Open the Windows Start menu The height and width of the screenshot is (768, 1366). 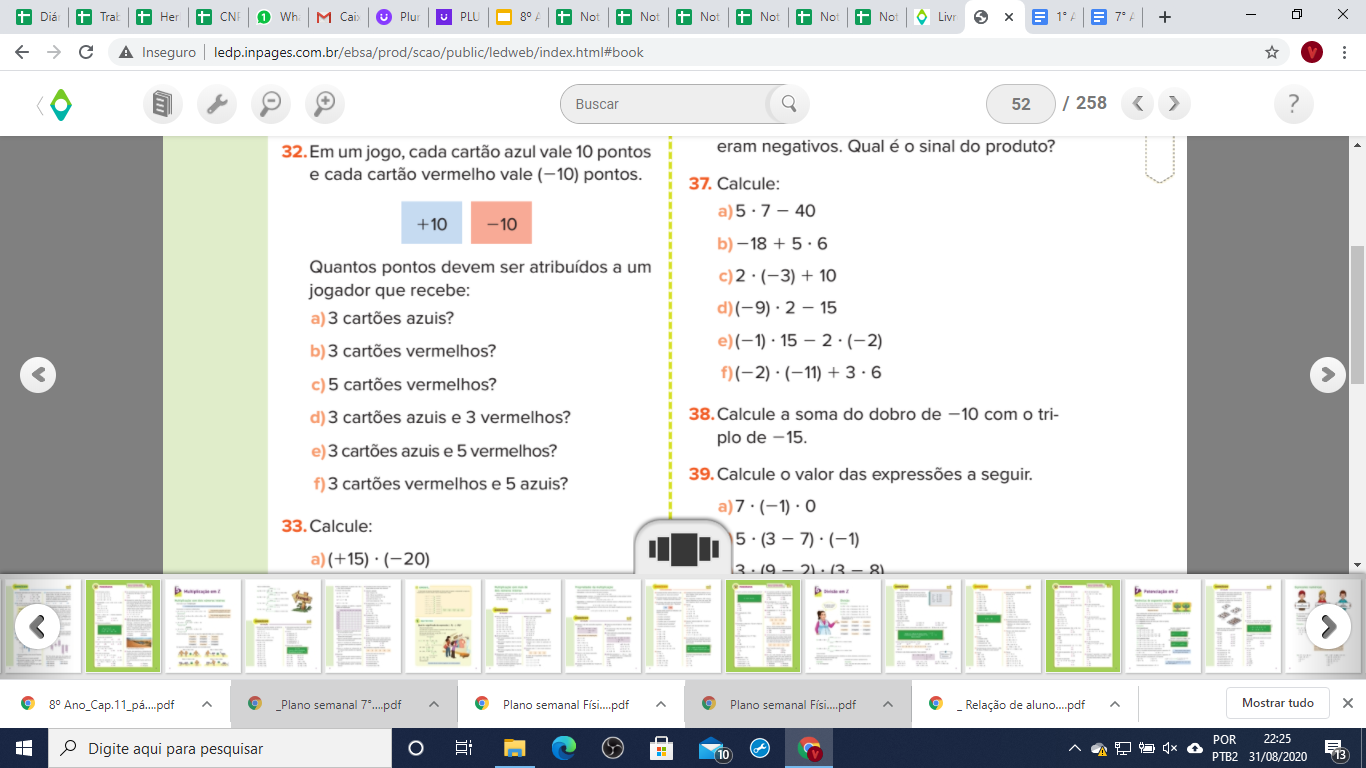23,748
